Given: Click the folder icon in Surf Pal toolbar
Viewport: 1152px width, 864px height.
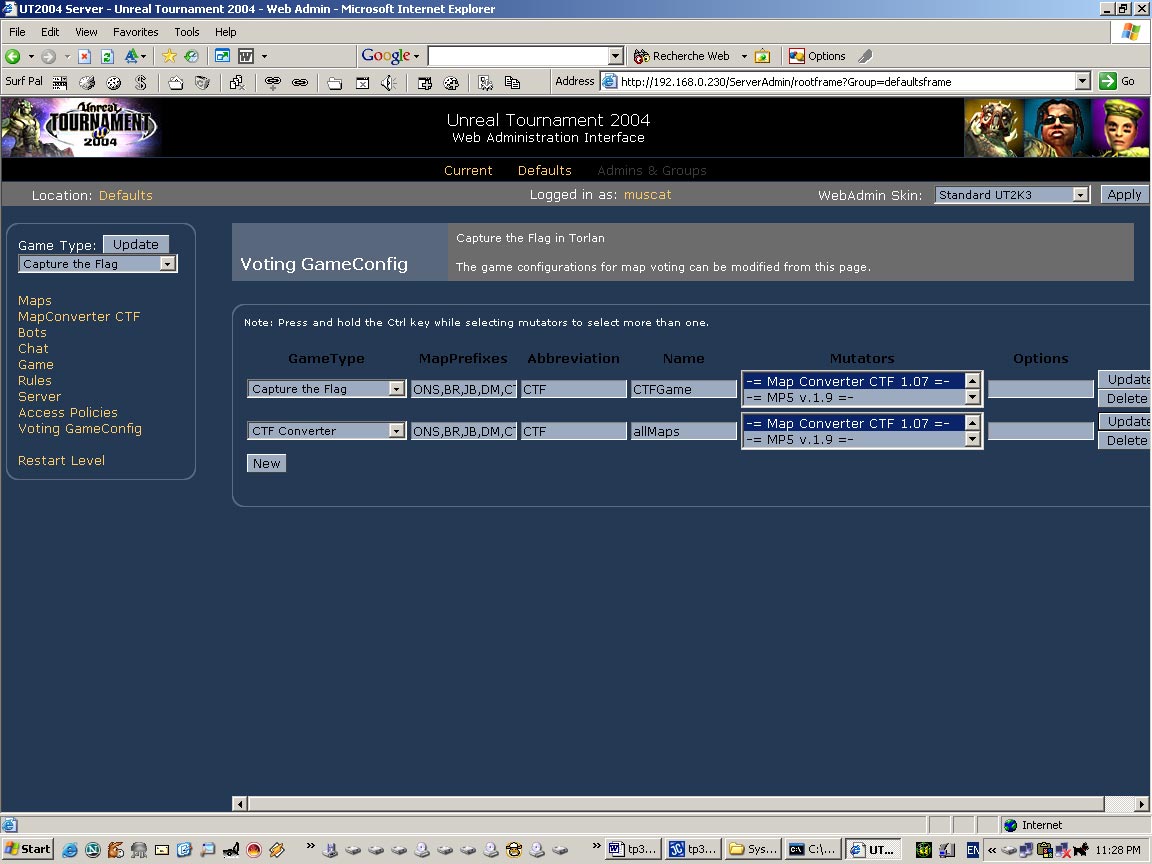Looking at the screenshot, I should click(x=334, y=82).
